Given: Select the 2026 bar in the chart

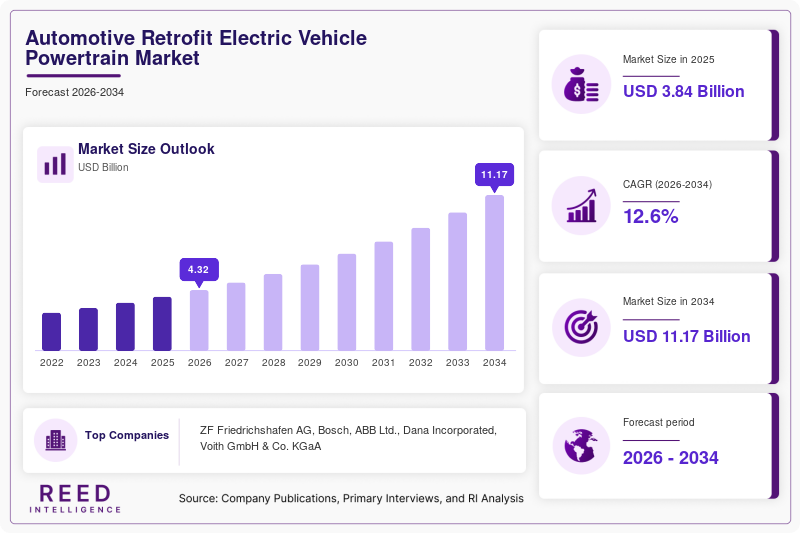Looking at the screenshot, I should [x=199, y=320].
